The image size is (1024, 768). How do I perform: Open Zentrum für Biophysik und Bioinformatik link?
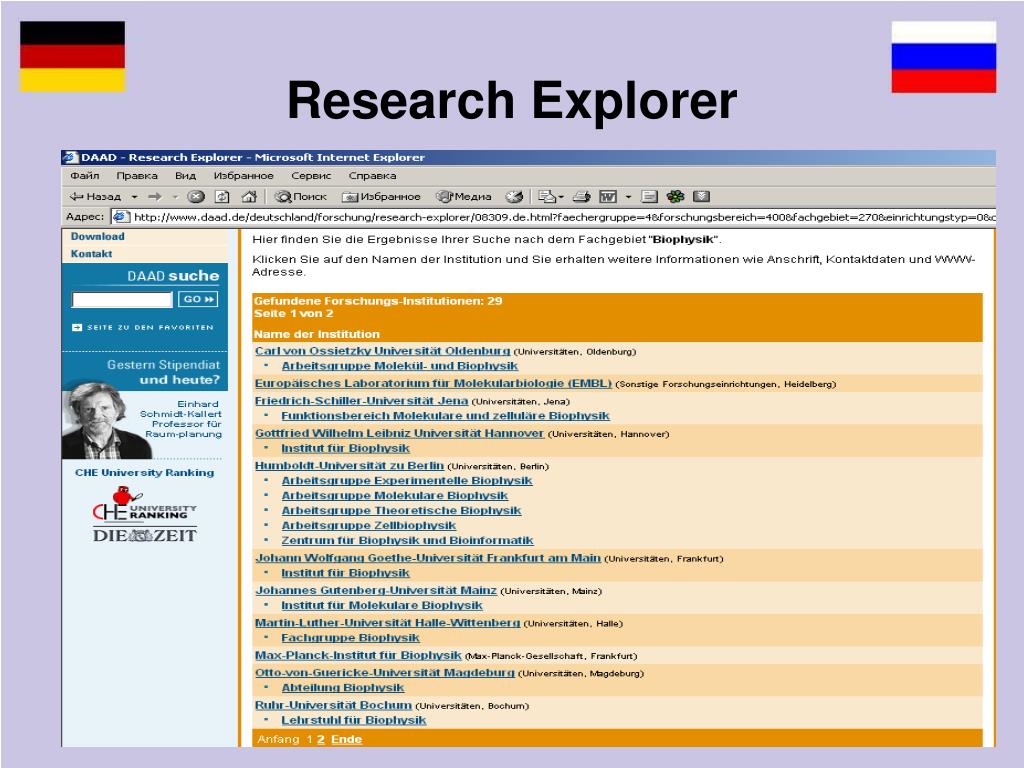(407, 541)
